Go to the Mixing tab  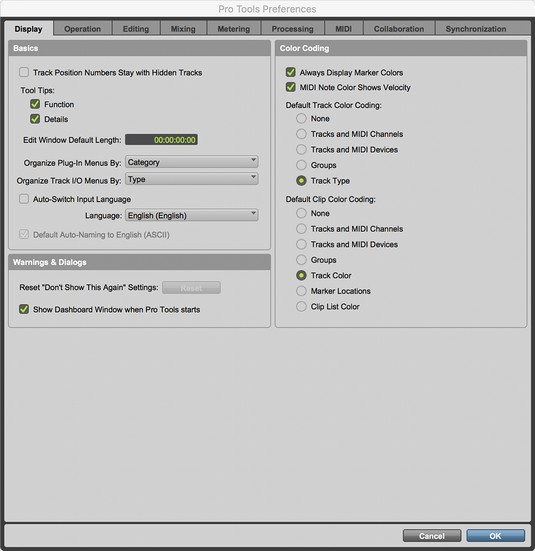pos(183,28)
